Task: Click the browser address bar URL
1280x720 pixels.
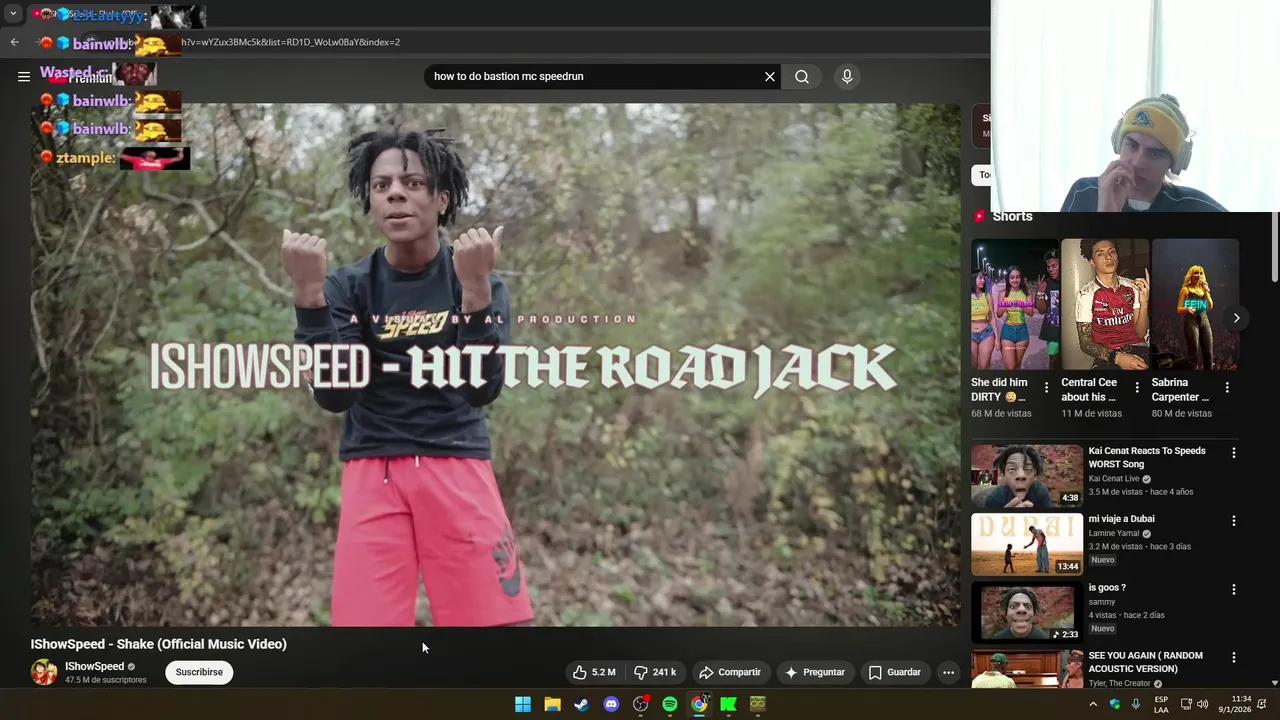Action: [290, 42]
